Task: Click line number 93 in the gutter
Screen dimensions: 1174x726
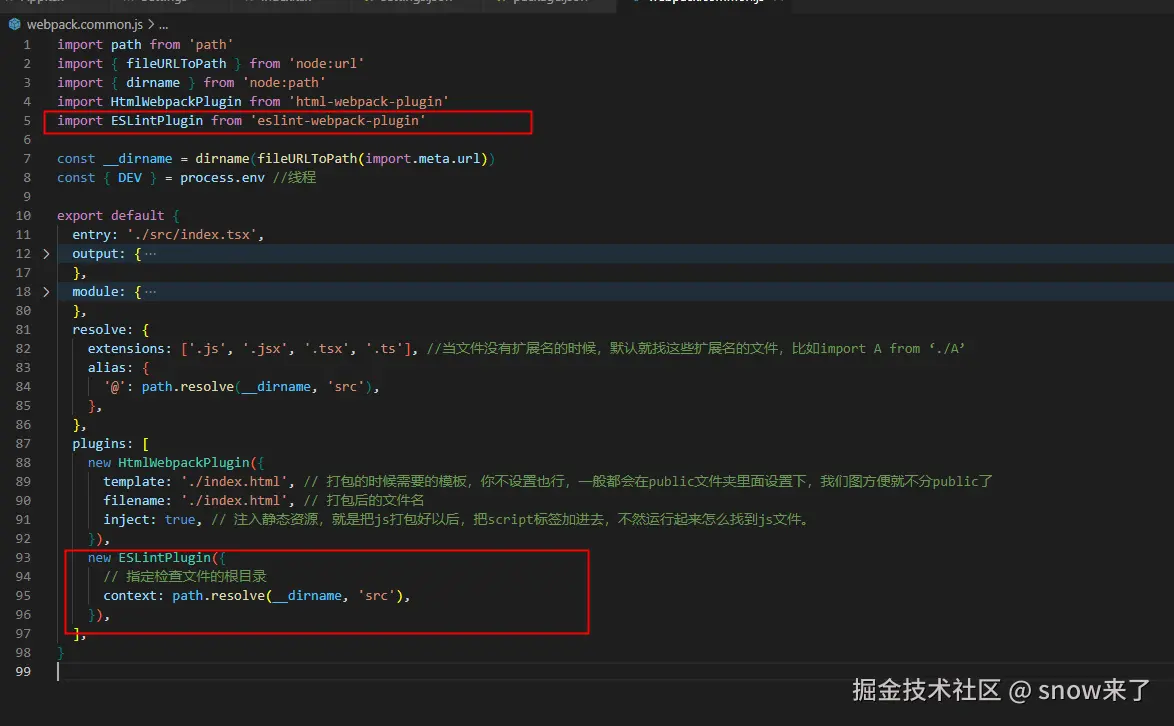Action: [x=23, y=558]
